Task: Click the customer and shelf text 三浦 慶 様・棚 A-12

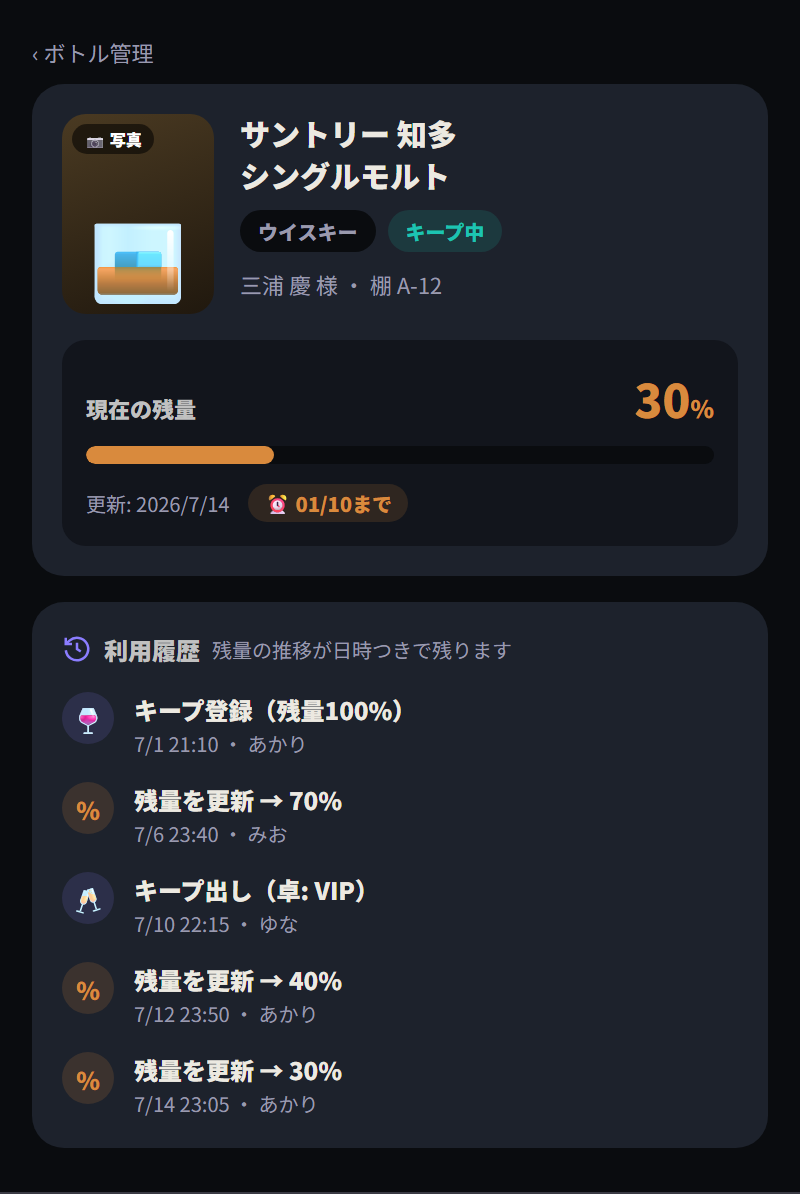Action: tap(341, 286)
